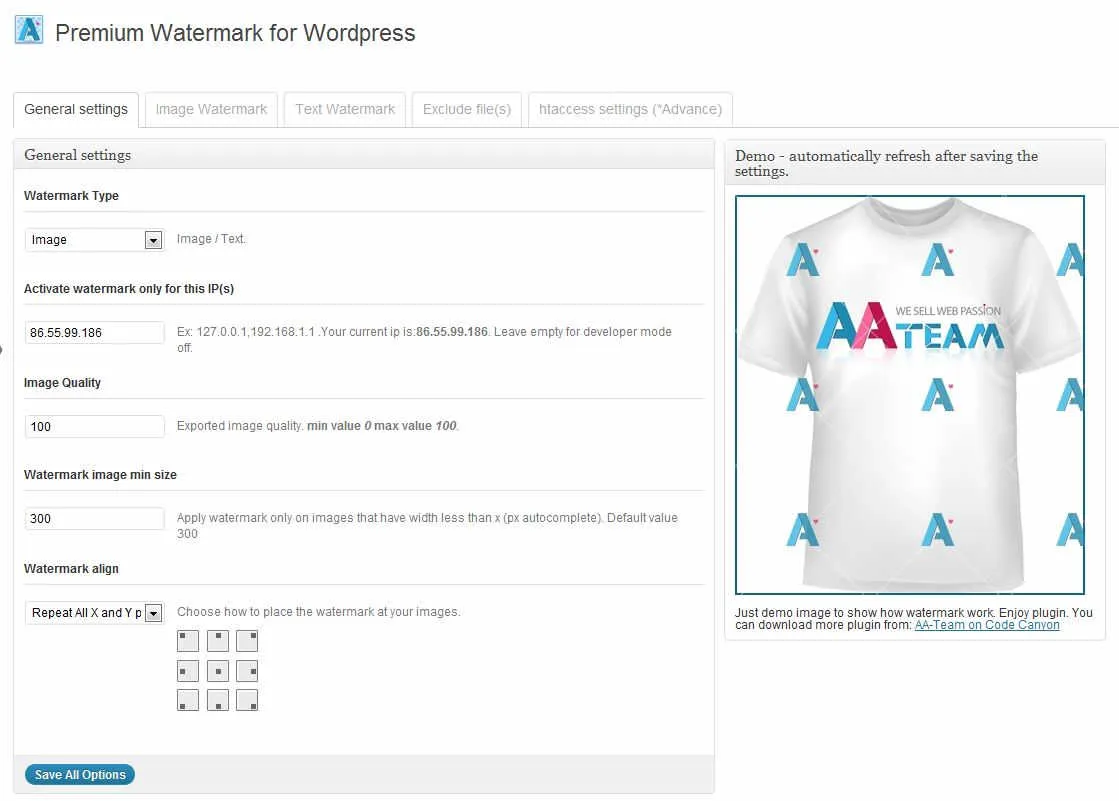Follow the AA-Team on Code Canyon link
The width and height of the screenshot is (1119, 801).
987,625
